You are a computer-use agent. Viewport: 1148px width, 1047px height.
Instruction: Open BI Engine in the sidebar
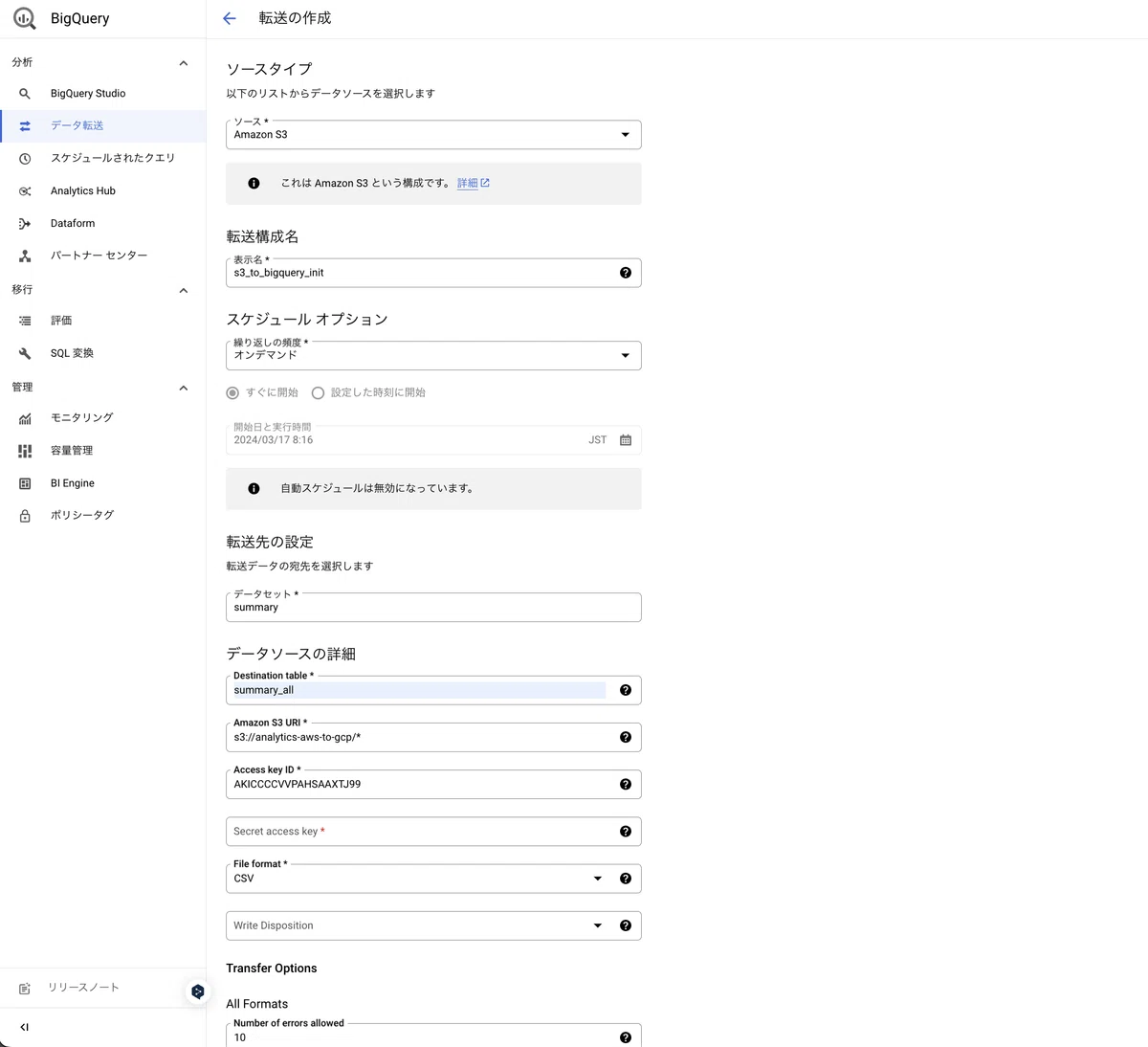(x=102, y=483)
